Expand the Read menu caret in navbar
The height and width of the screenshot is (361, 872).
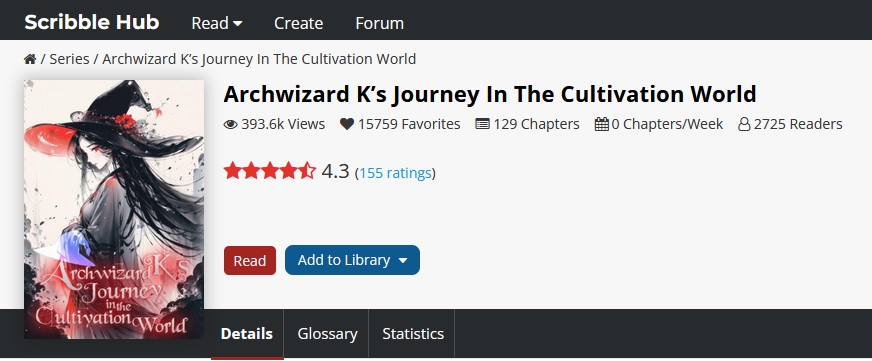237,23
